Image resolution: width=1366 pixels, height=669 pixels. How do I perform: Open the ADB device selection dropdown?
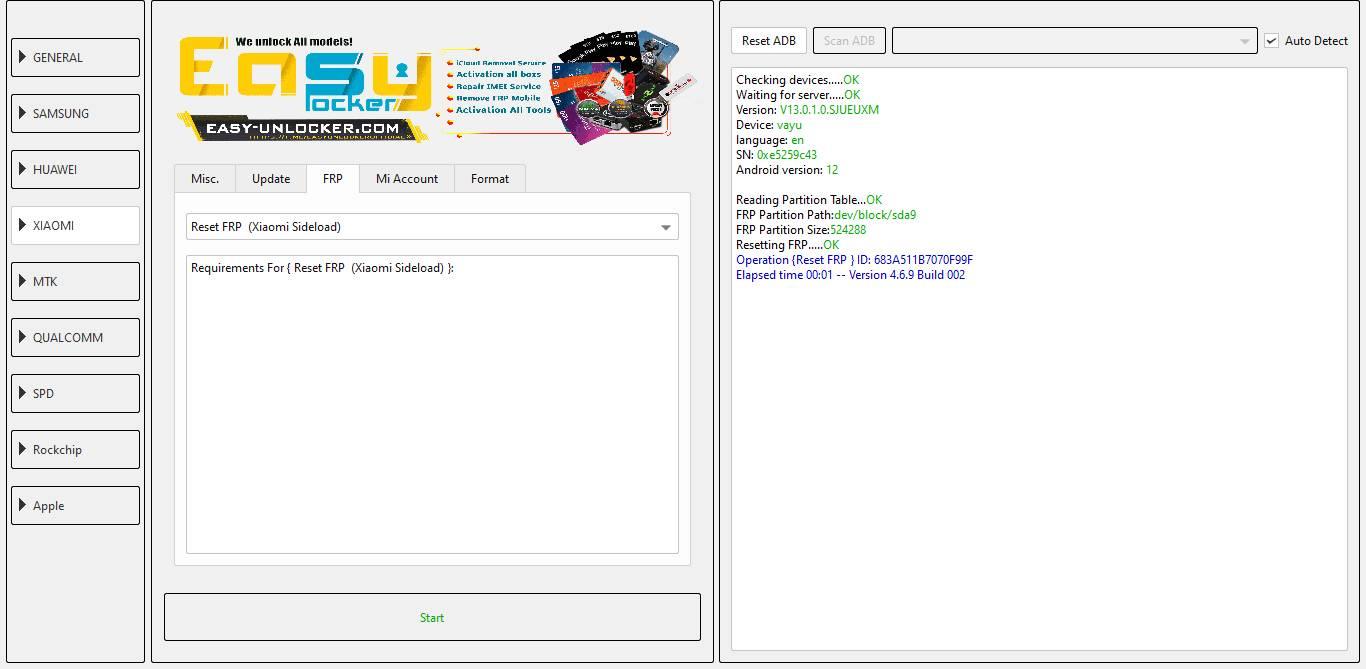[1074, 40]
